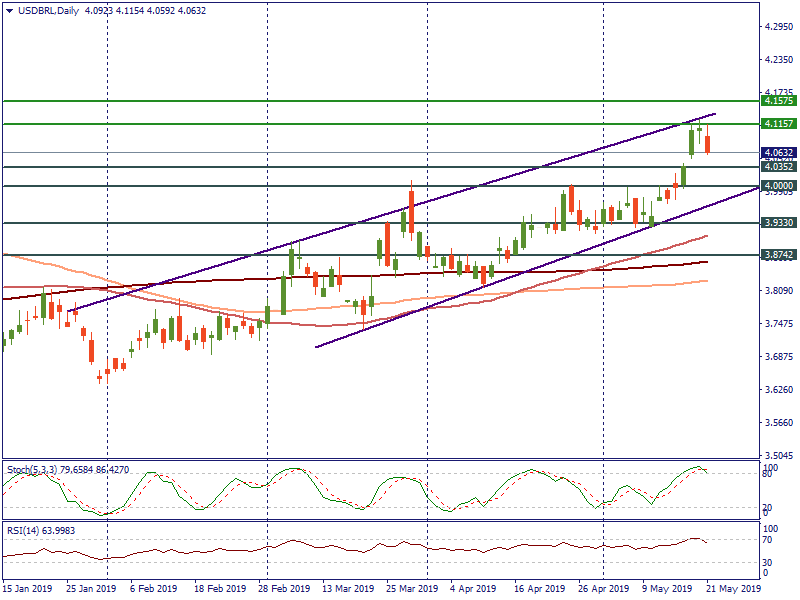Screen dimensions: 800x600
Task: Click the RSI 70 level scale mark
Action: 769,540
